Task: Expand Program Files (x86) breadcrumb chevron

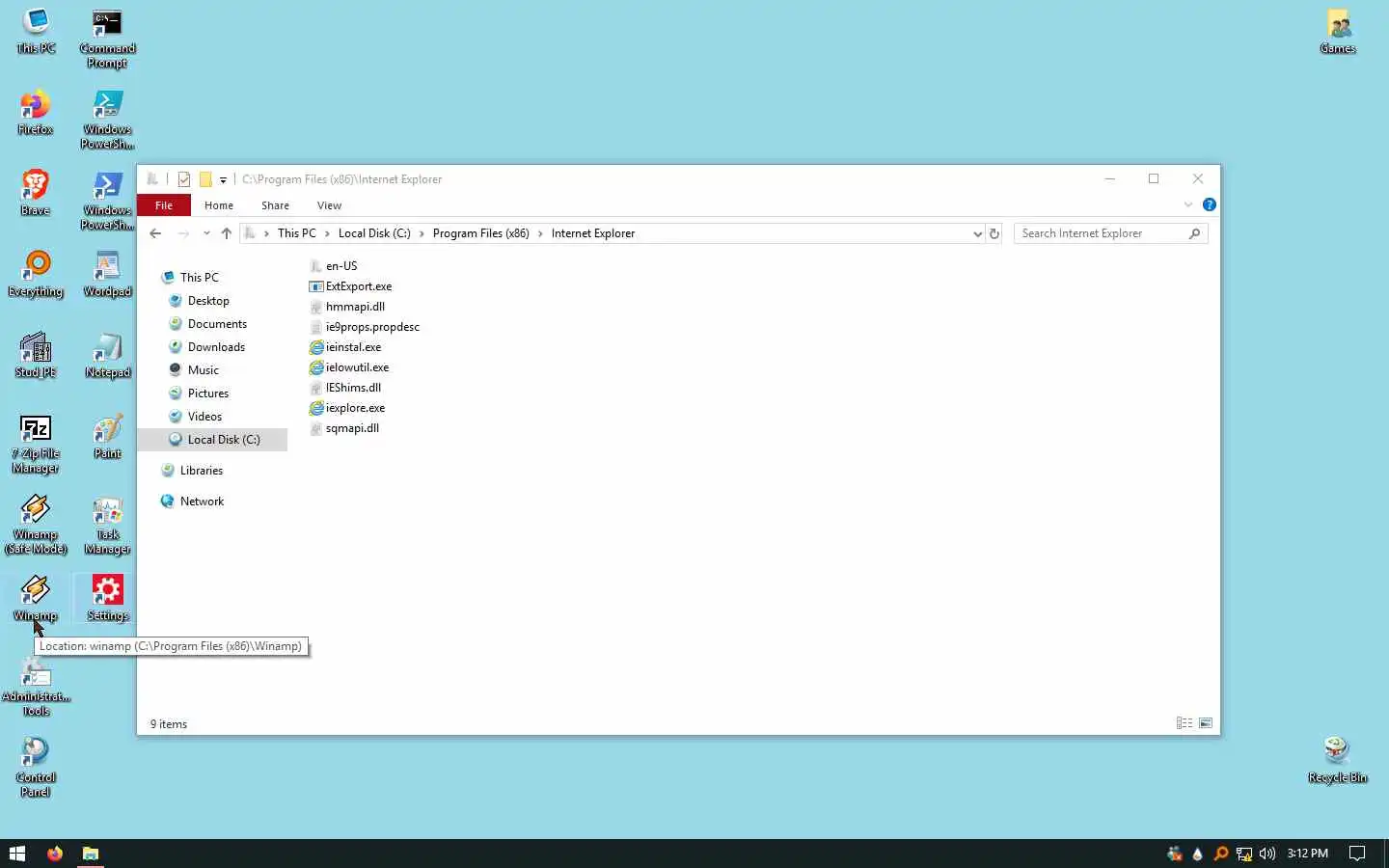Action: point(540,233)
